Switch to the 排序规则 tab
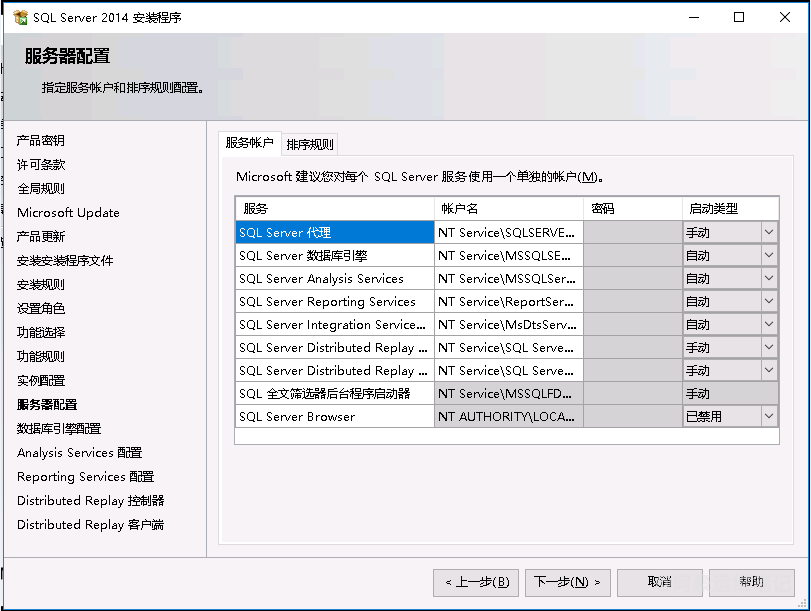Image resolution: width=811 pixels, height=611 pixels. [310, 144]
